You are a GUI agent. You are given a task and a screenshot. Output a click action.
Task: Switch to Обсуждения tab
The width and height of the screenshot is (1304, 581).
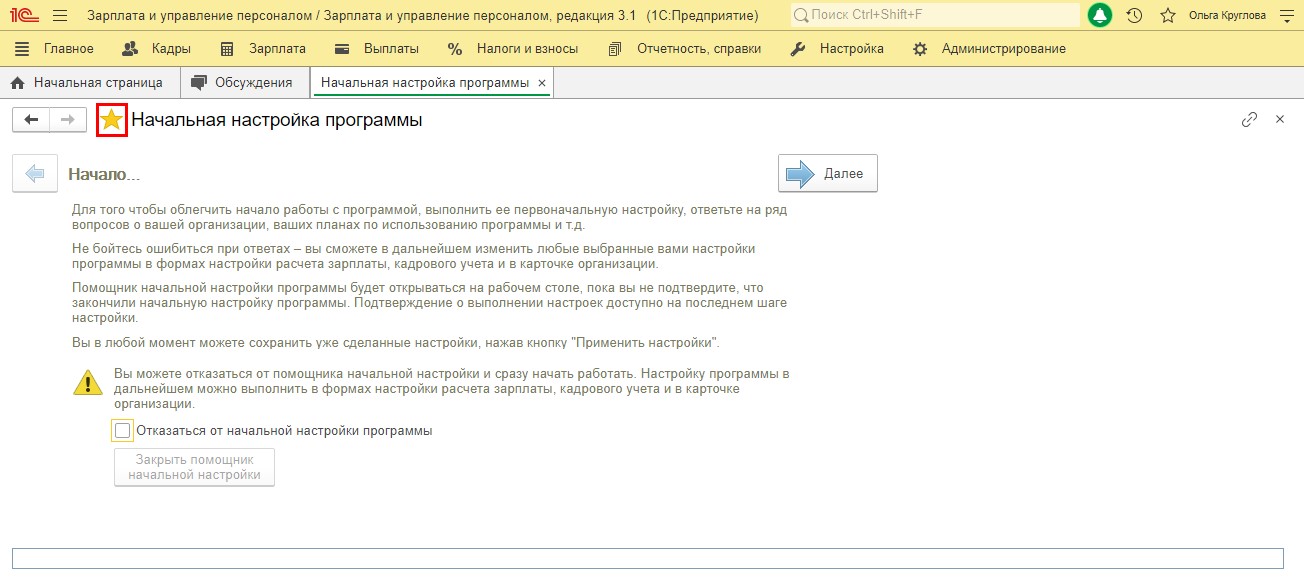[245, 83]
